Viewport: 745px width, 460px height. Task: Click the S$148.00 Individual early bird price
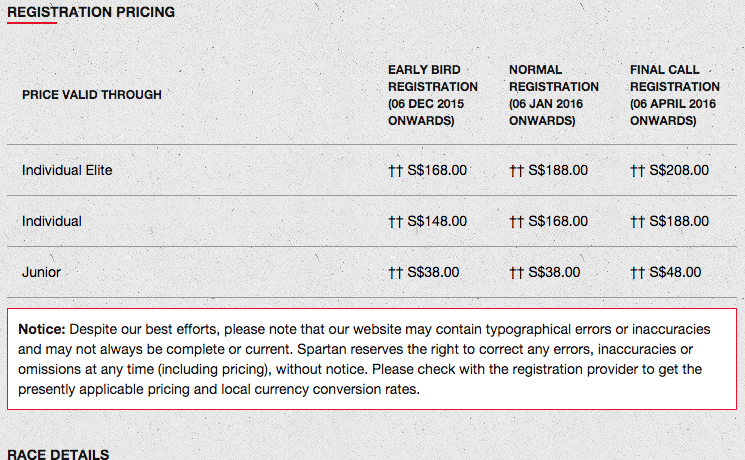437,221
